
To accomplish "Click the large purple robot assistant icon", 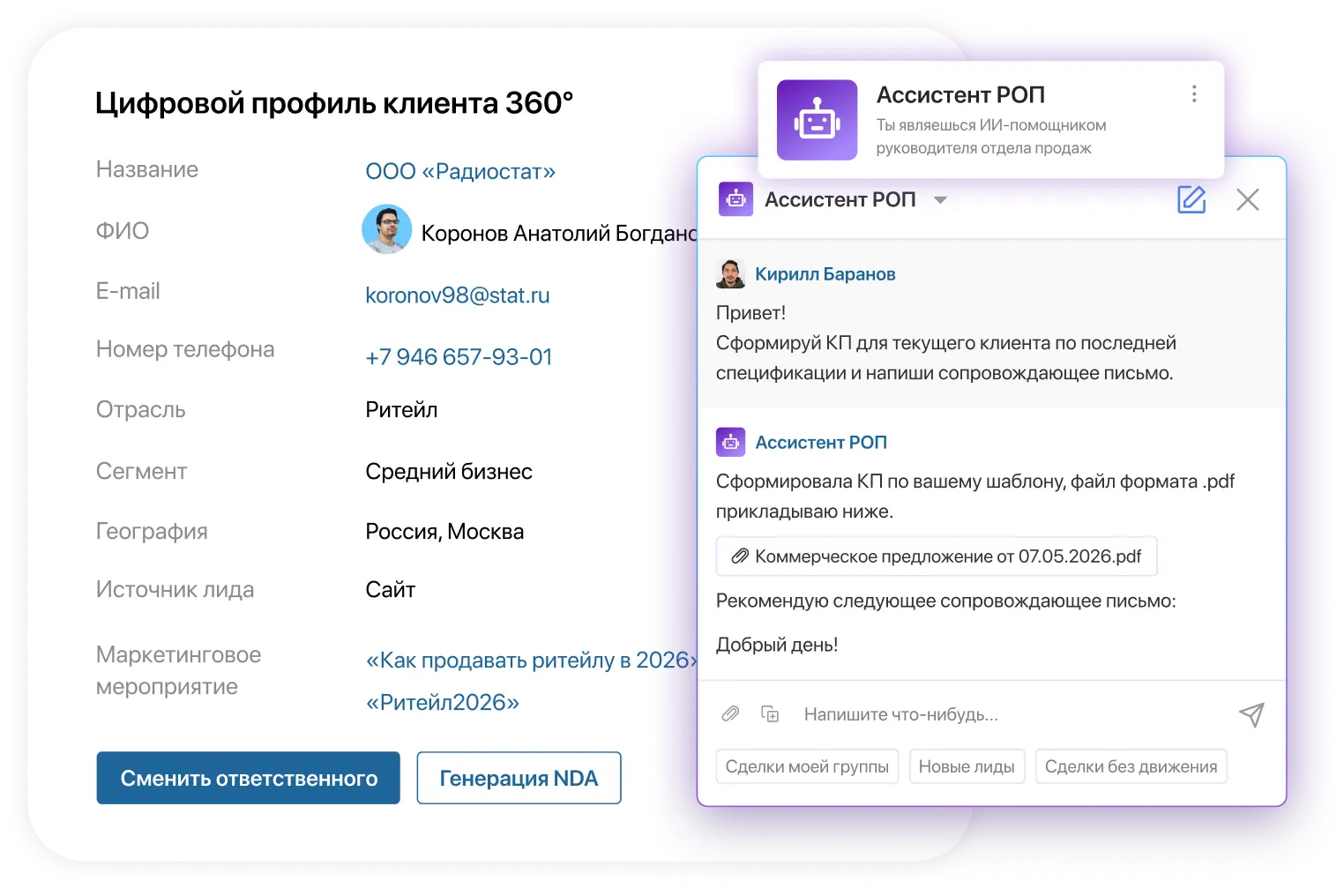I will 817,120.
